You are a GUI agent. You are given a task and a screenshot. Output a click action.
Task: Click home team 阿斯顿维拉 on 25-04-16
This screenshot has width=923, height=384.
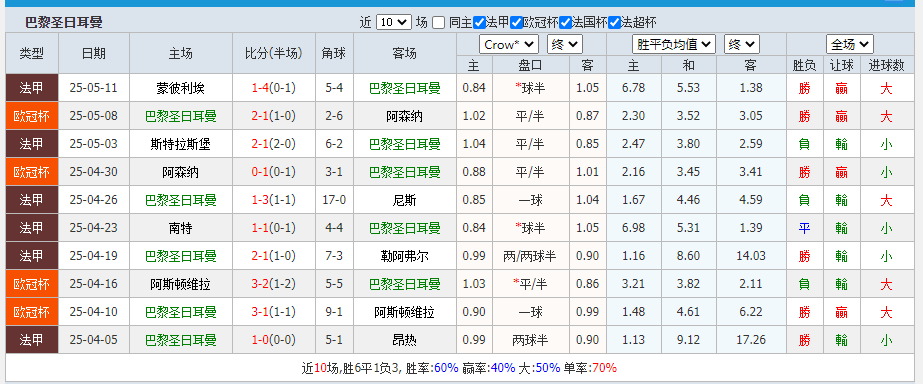pos(181,284)
